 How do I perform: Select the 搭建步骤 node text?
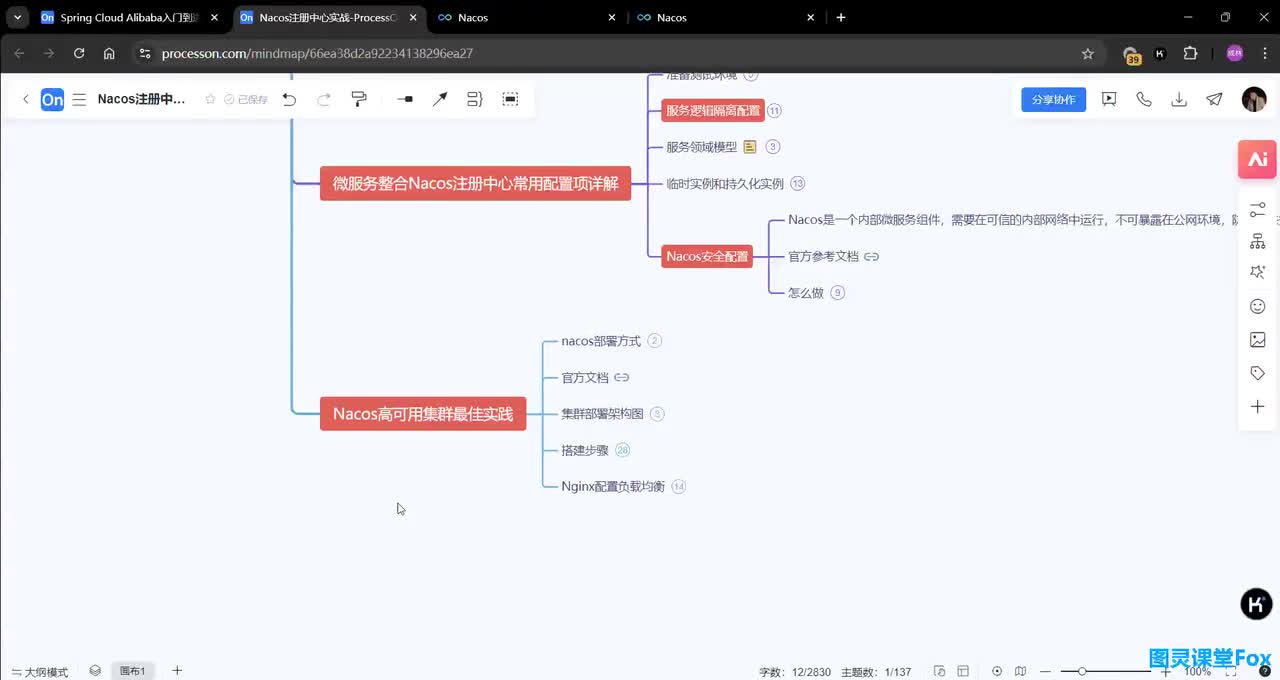585,450
